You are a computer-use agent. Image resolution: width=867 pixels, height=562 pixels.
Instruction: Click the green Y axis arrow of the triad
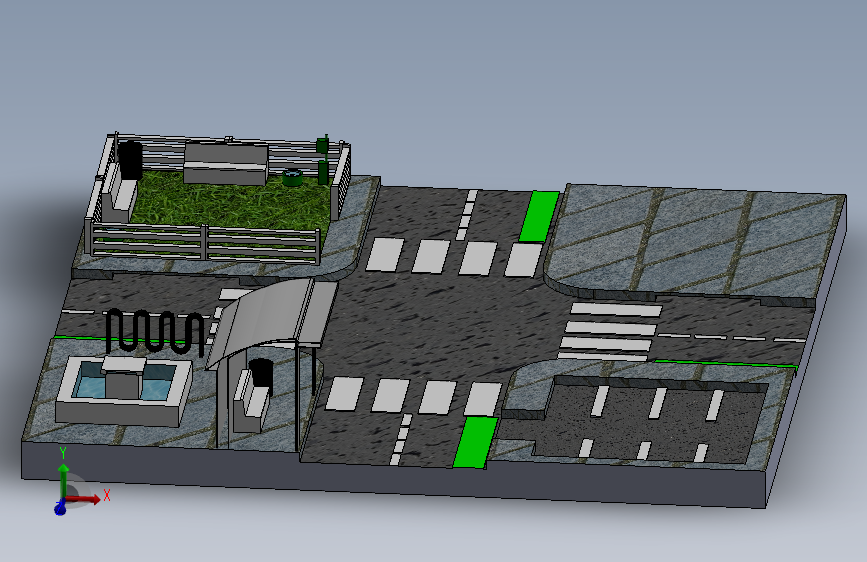tap(64, 480)
